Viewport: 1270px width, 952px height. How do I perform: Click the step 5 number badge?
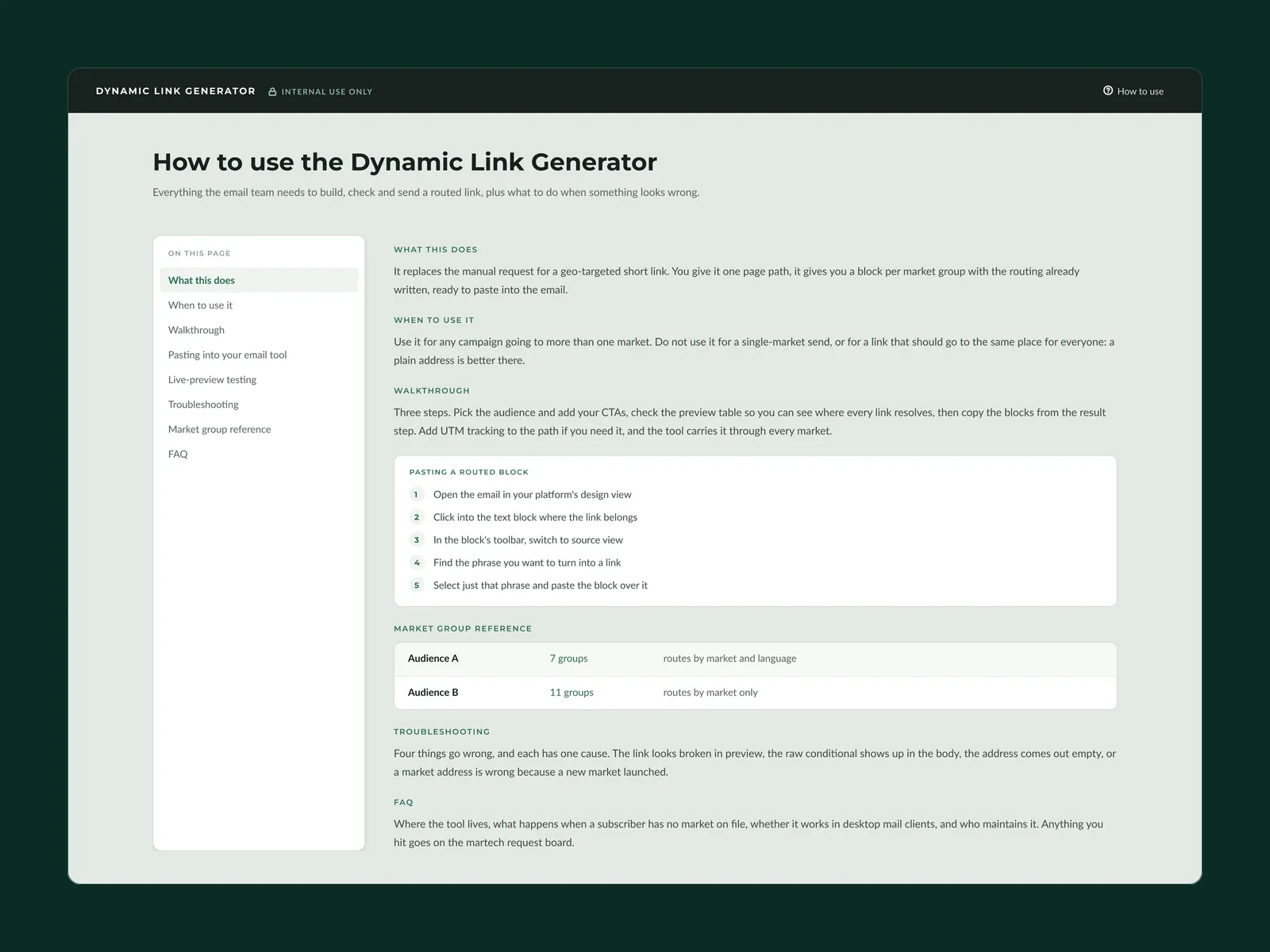(417, 585)
